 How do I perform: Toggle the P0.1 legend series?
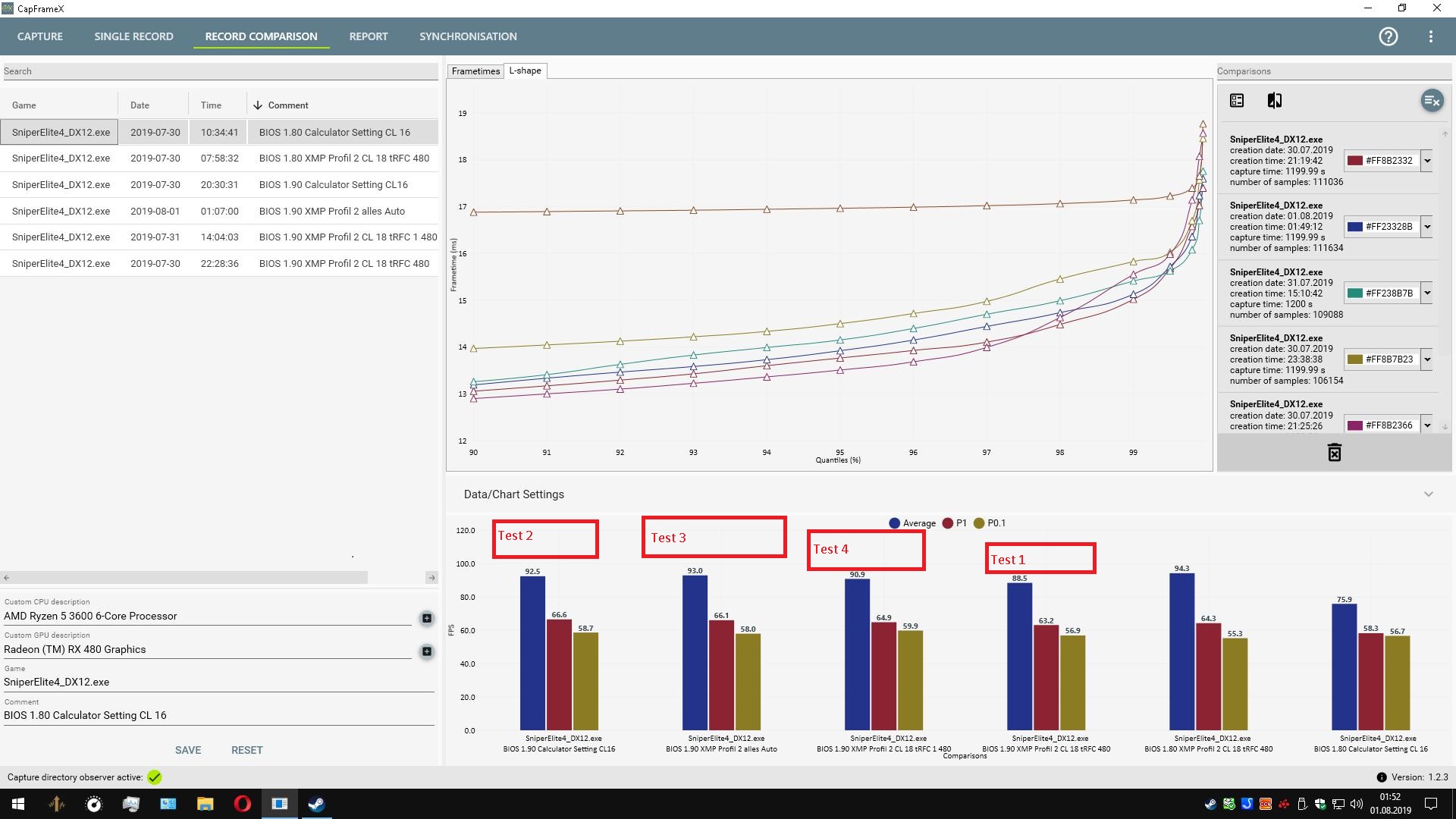[x=989, y=523]
